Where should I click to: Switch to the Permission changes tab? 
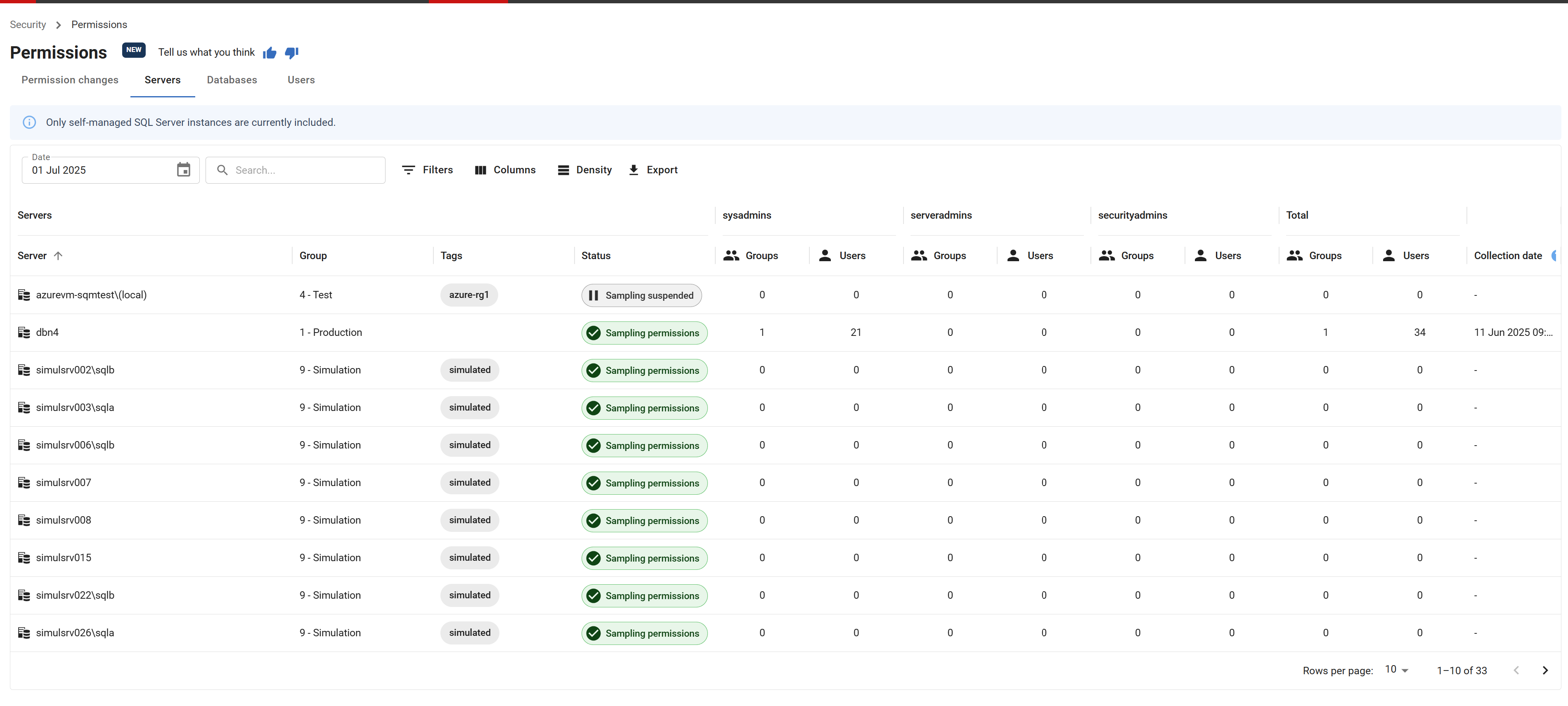[x=70, y=80]
